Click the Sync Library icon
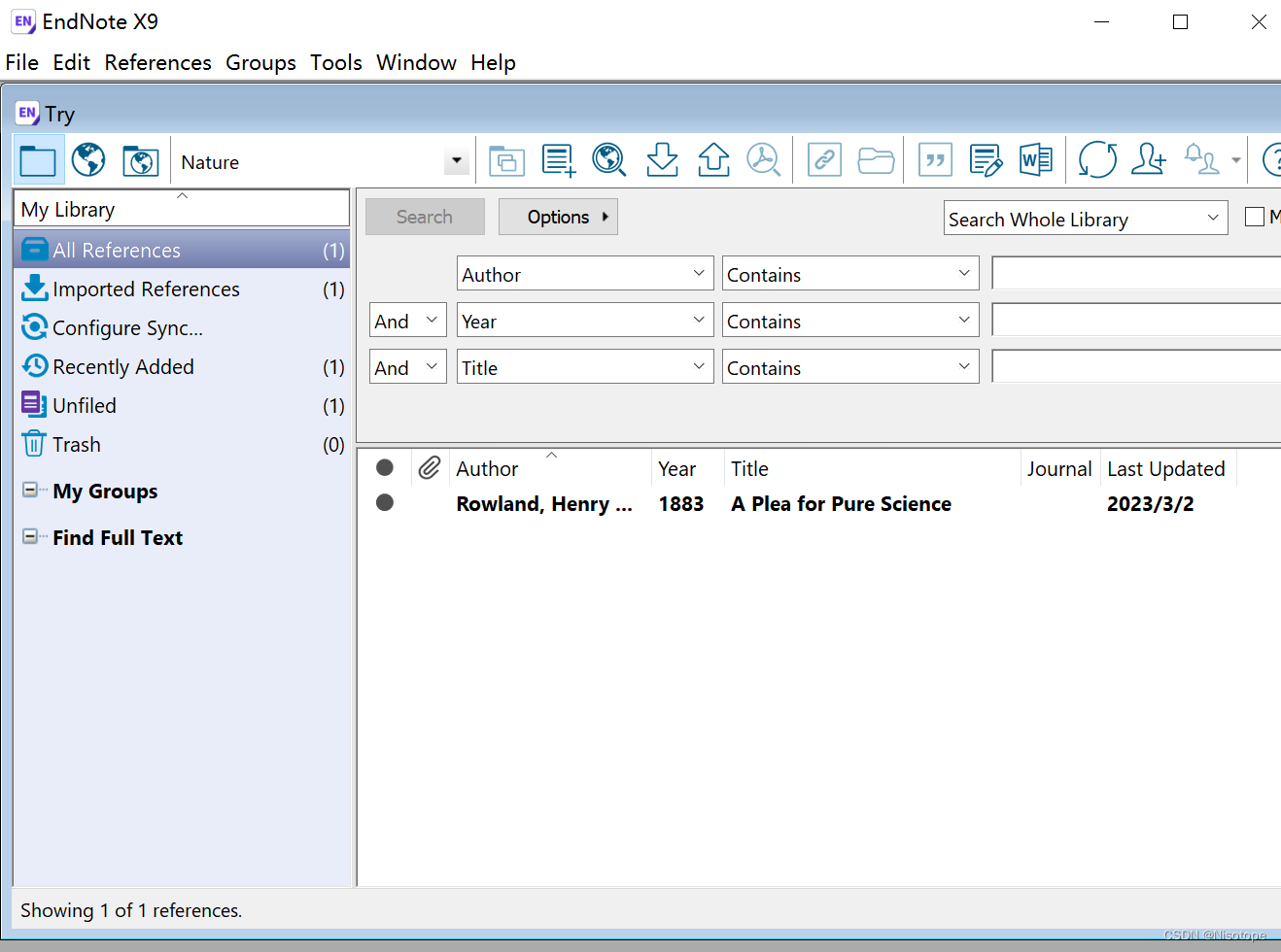1281x952 pixels. click(x=1097, y=159)
